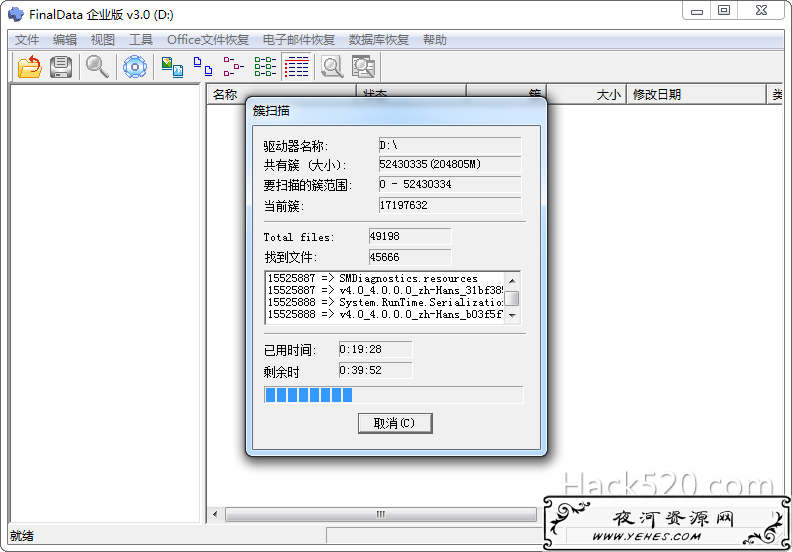Open the 数据库恢复 menu

coord(378,40)
